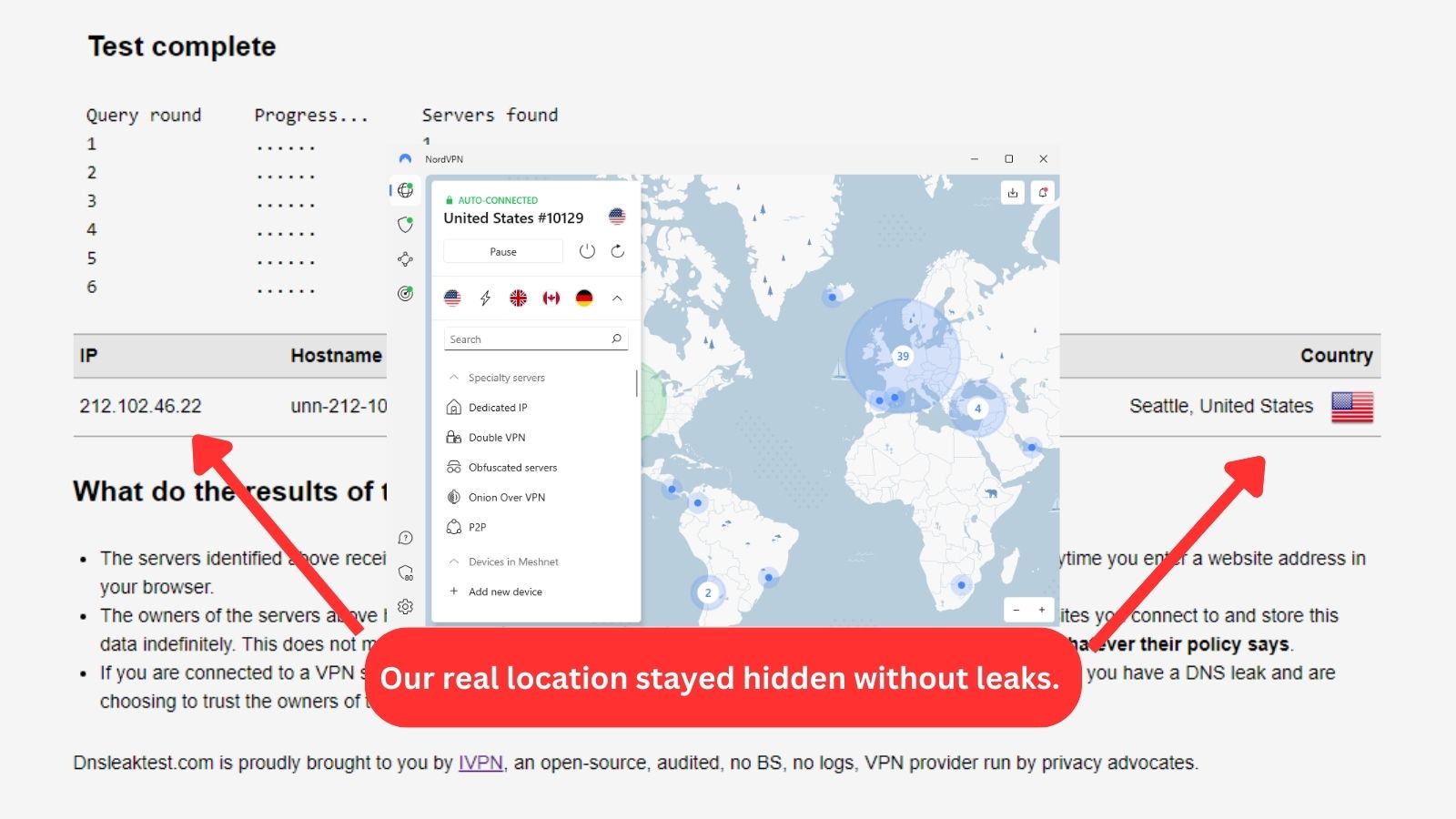Image resolution: width=1456 pixels, height=819 pixels.
Task: Click the P2P icon
Action: pos(454,527)
